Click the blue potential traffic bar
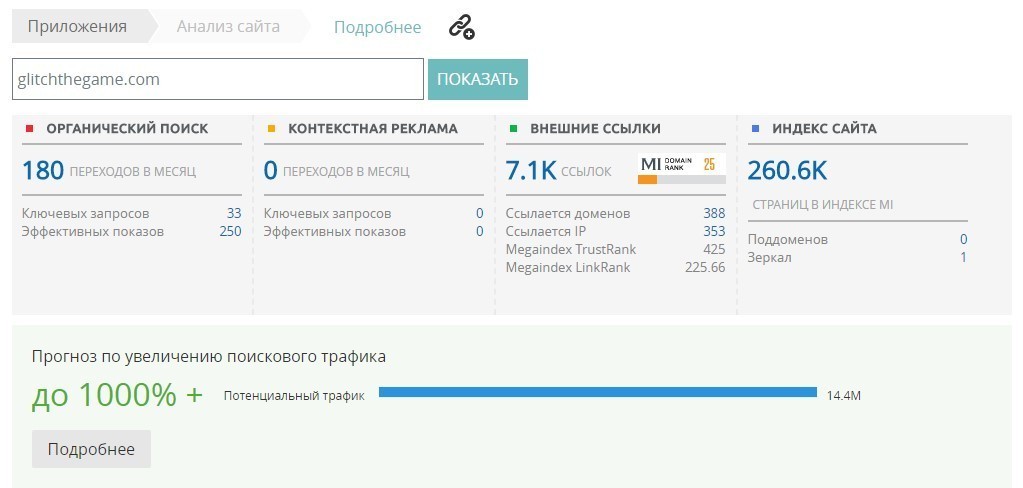The image size is (1023, 488). (x=598, y=392)
